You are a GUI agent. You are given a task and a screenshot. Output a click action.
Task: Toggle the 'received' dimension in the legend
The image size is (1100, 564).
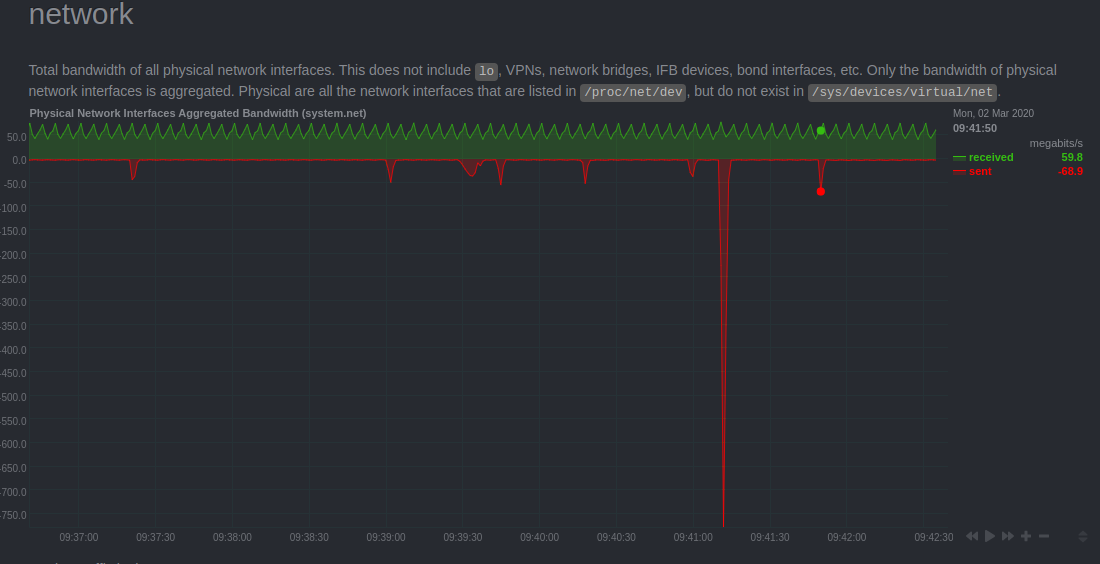(991, 157)
